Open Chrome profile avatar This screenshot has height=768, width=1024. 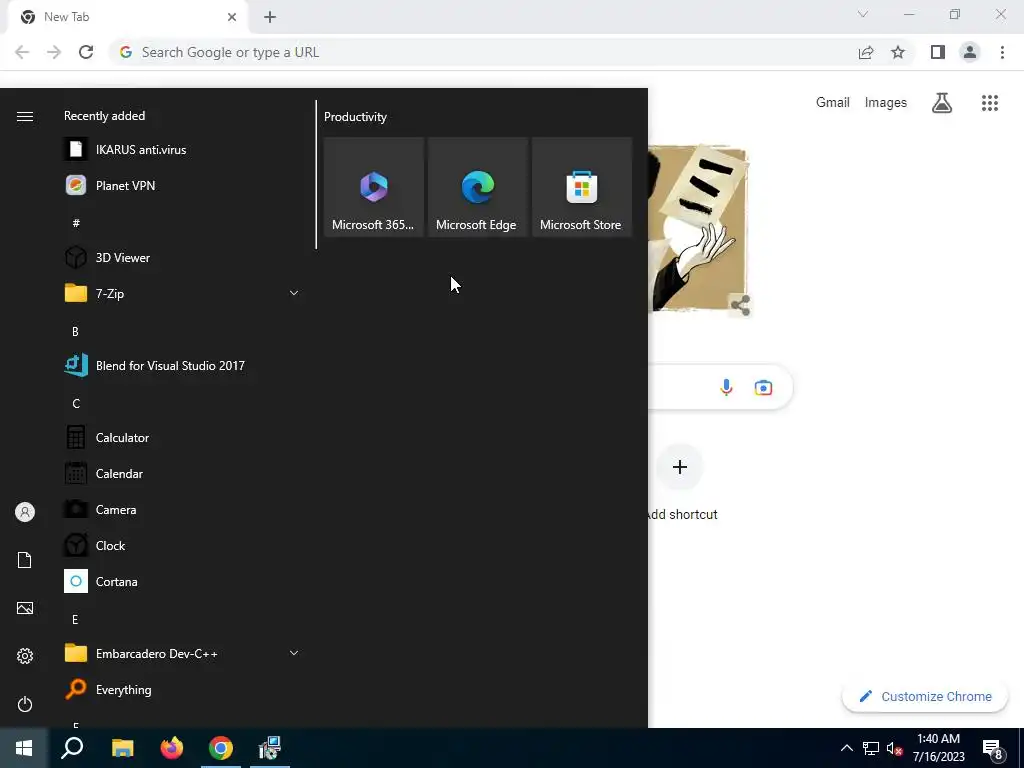970,52
